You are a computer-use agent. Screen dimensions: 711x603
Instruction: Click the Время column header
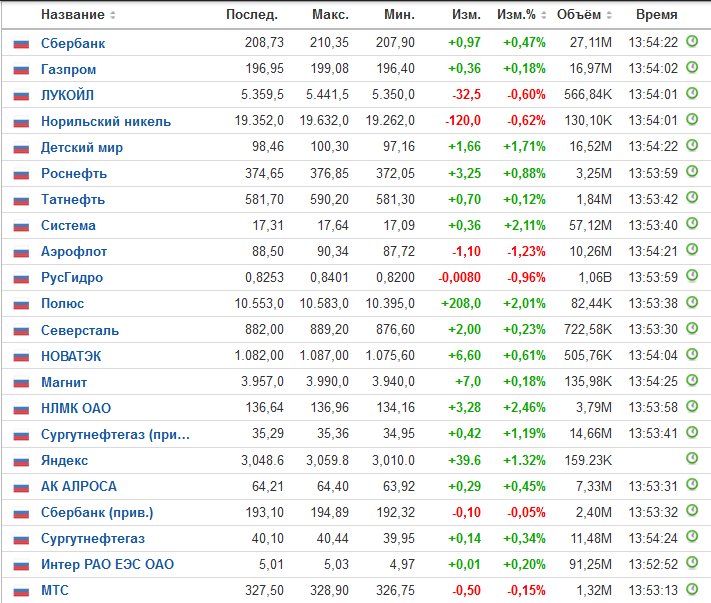[x=657, y=15]
